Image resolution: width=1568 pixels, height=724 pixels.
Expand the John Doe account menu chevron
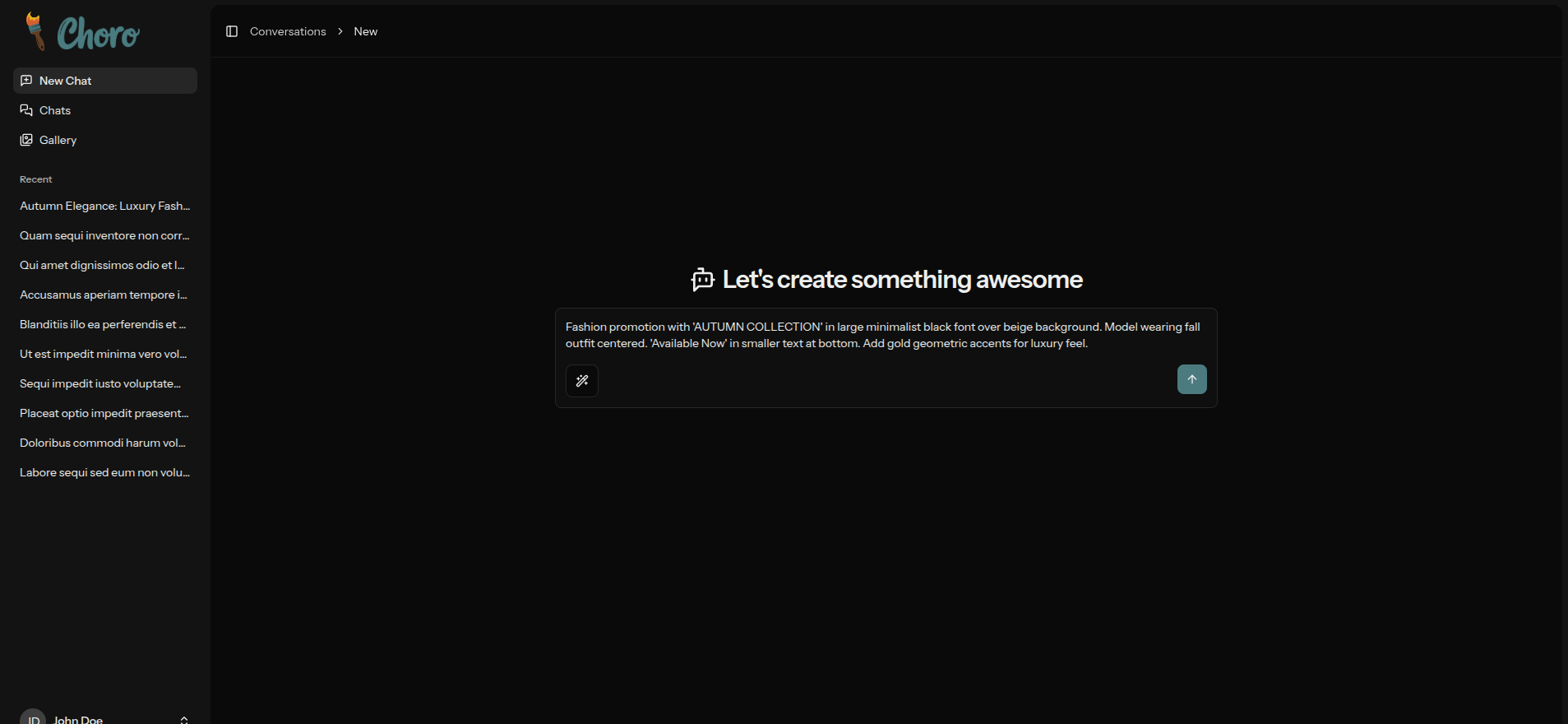pyautogui.click(x=184, y=719)
